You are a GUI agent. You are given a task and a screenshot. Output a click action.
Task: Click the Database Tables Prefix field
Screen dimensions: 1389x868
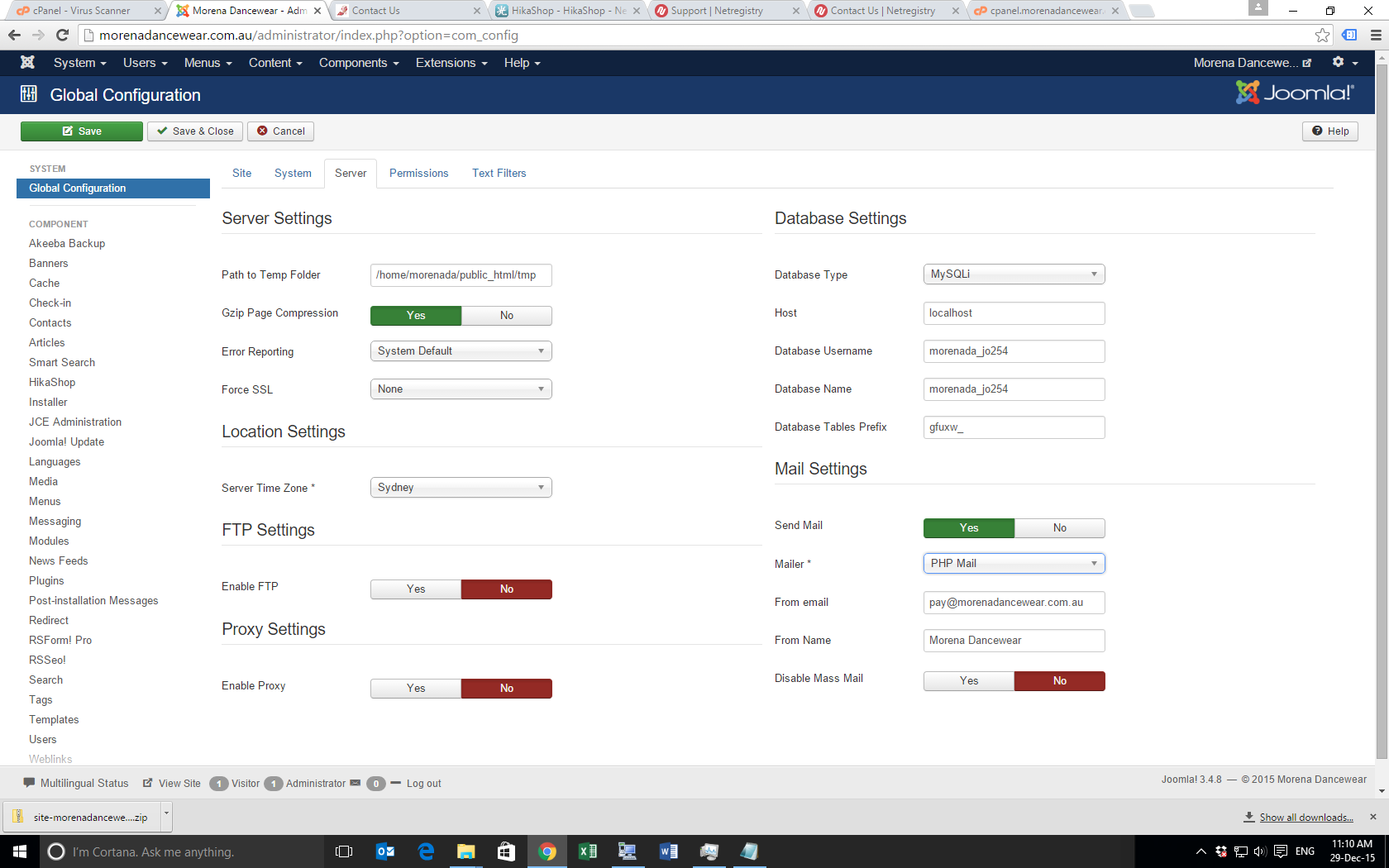point(1014,427)
